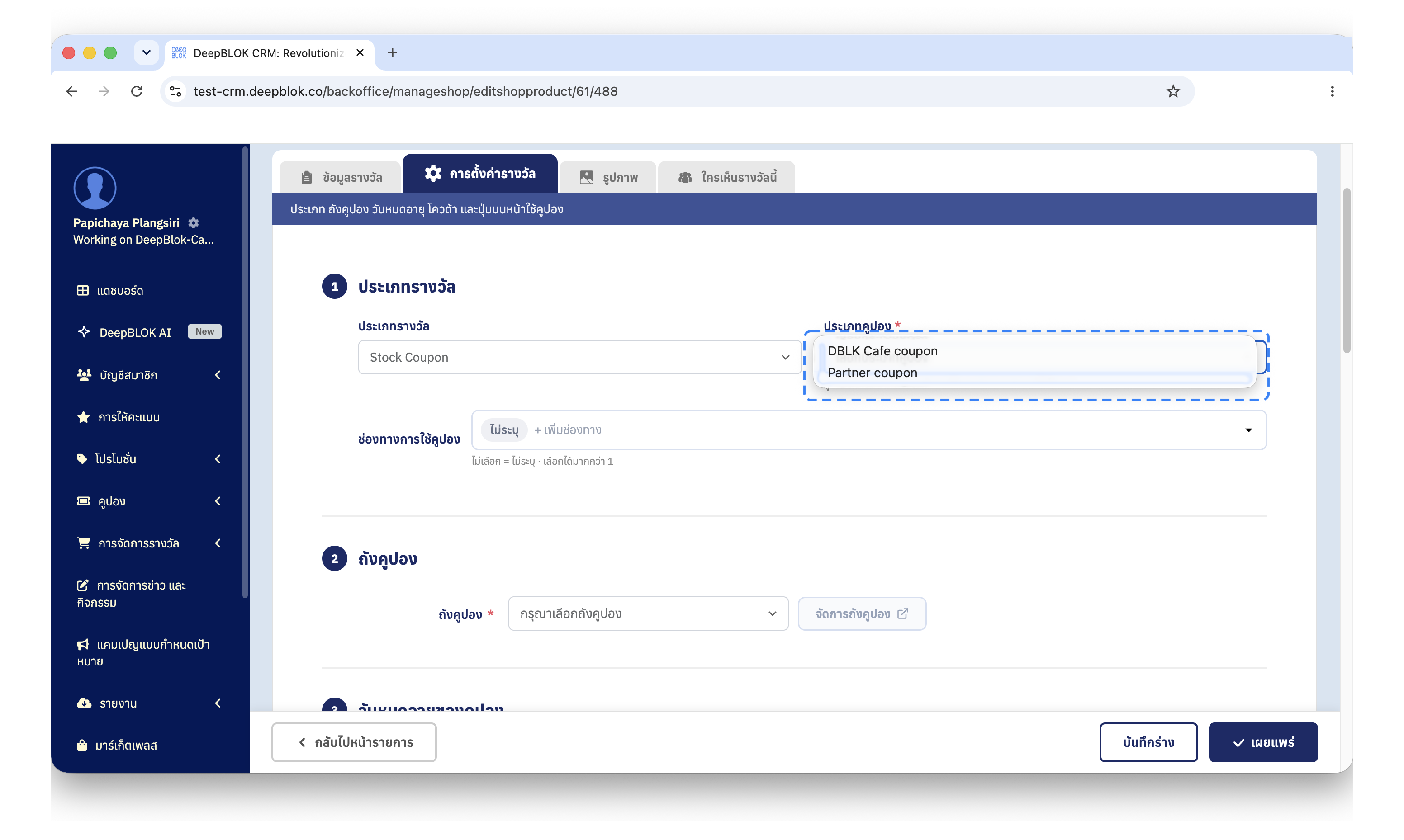Click the star icon for การให้คะแนน
This screenshot has width=1404, height=840.
click(83, 417)
